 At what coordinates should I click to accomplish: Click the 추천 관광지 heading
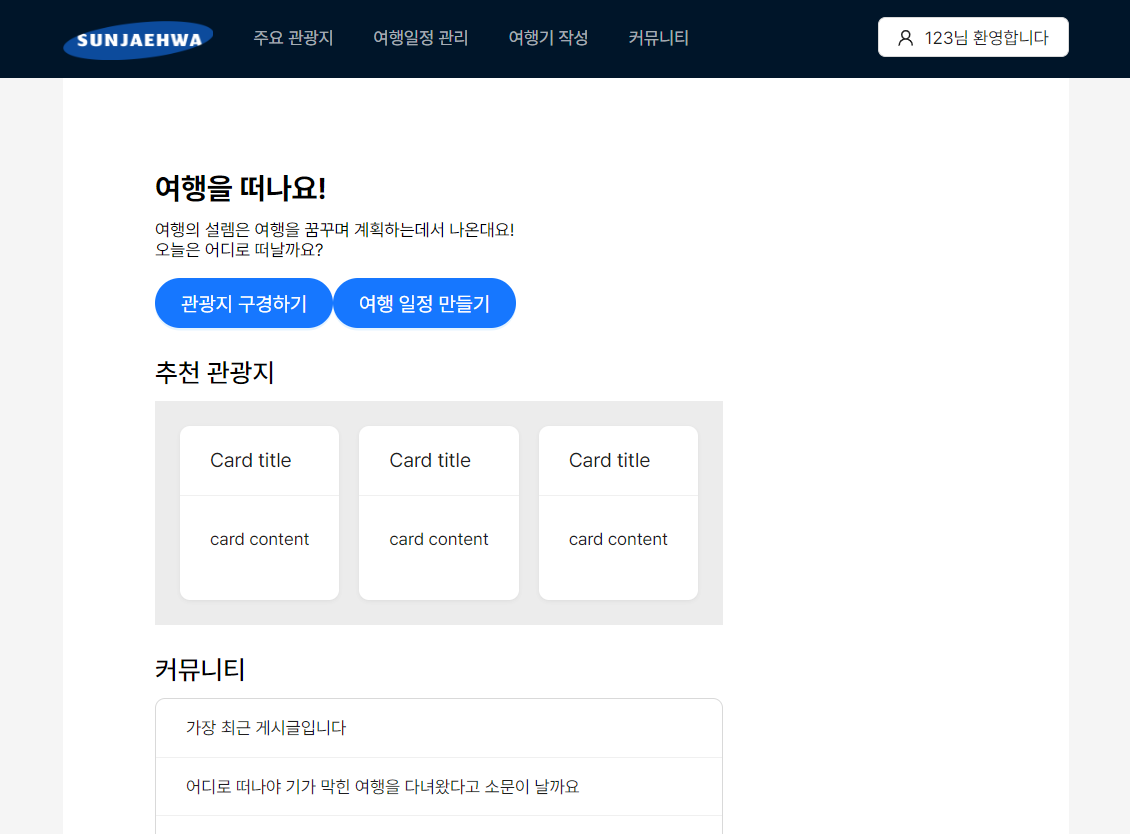point(215,373)
